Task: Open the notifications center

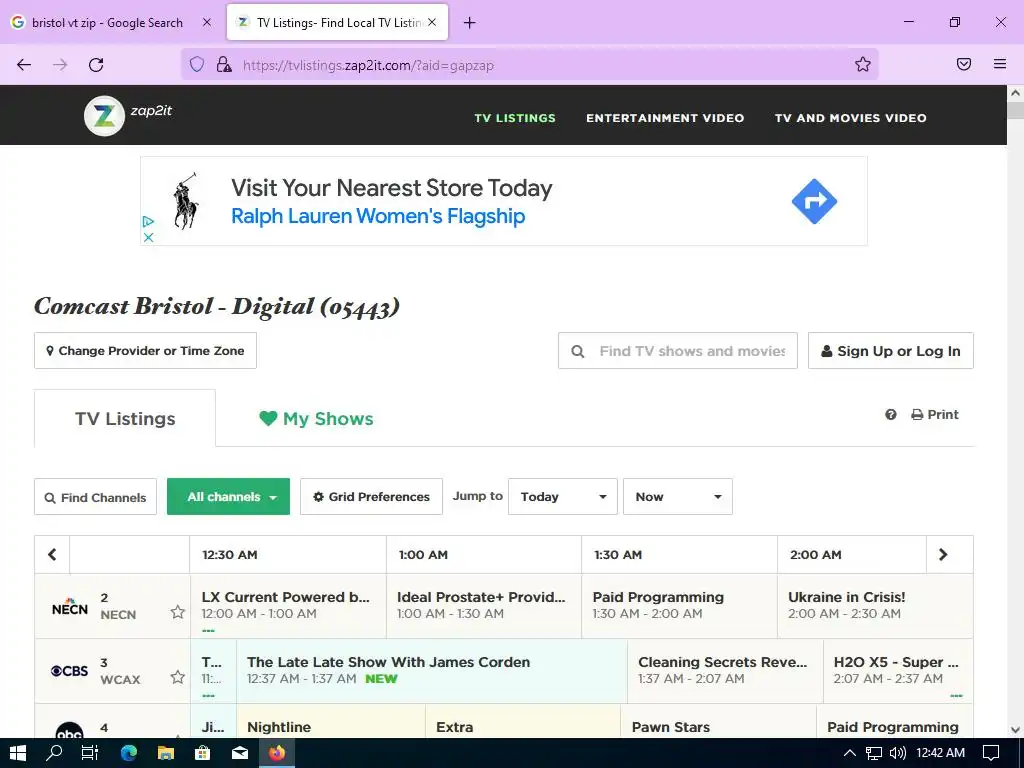Action: tap(991, 753)
